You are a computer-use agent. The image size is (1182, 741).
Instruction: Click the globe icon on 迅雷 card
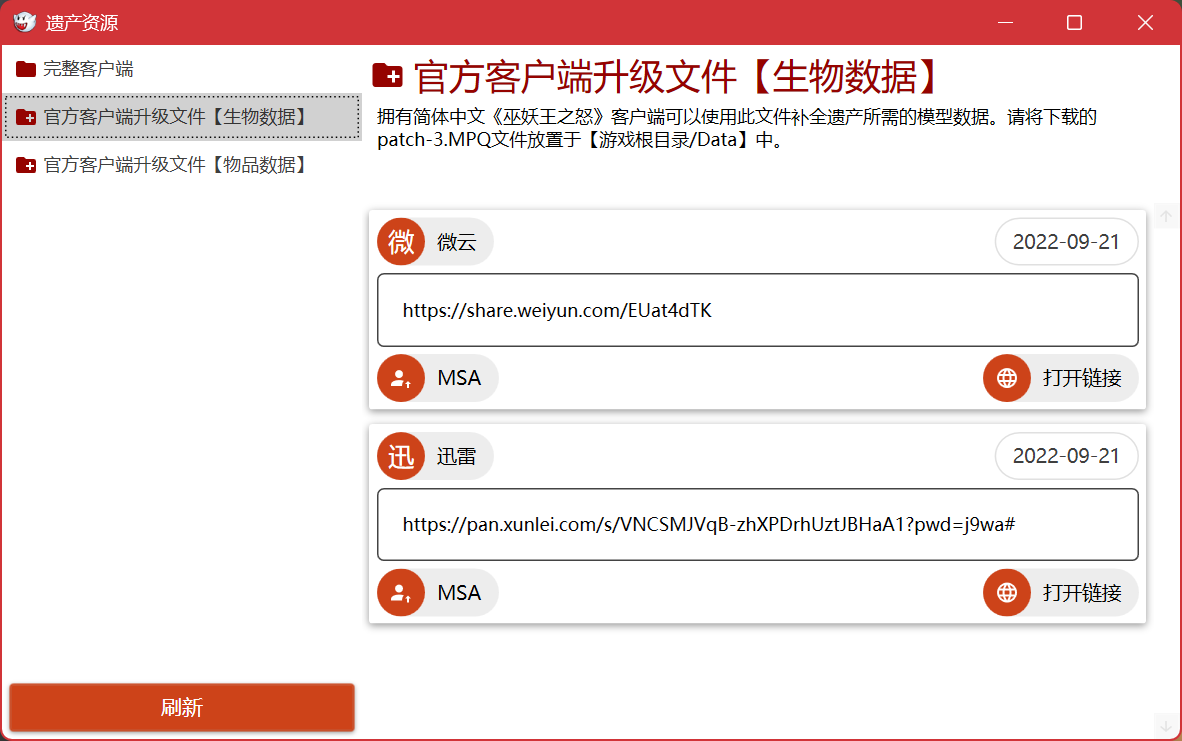1006,592
